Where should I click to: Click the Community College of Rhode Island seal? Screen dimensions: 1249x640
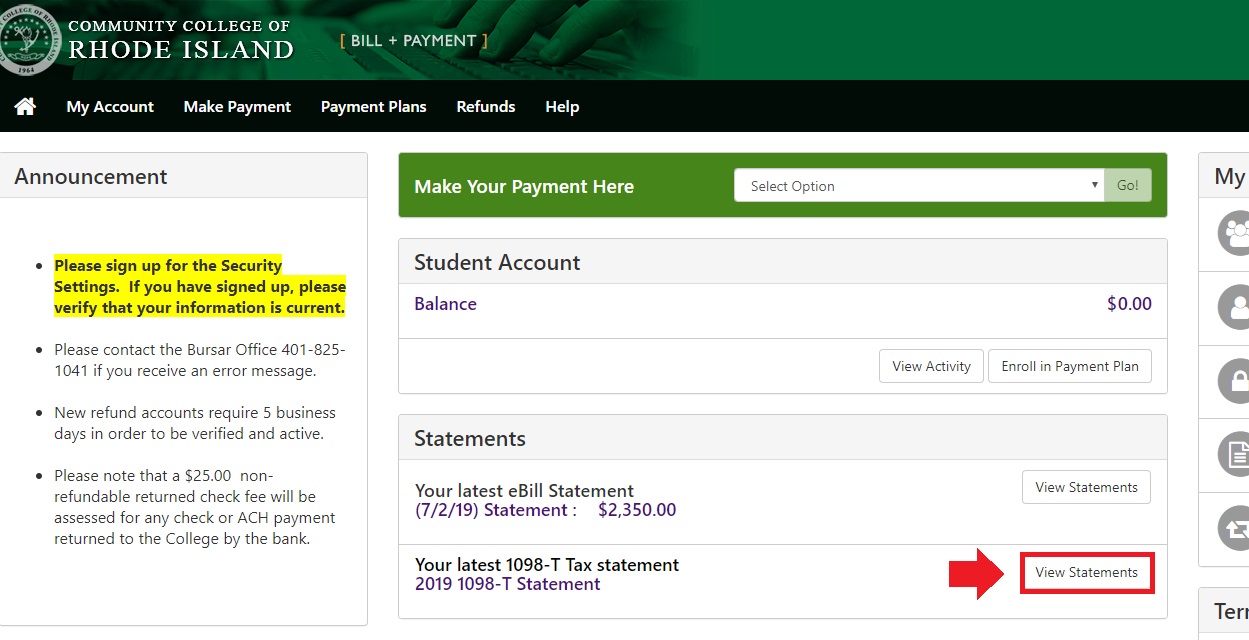(x=27, y=40)
